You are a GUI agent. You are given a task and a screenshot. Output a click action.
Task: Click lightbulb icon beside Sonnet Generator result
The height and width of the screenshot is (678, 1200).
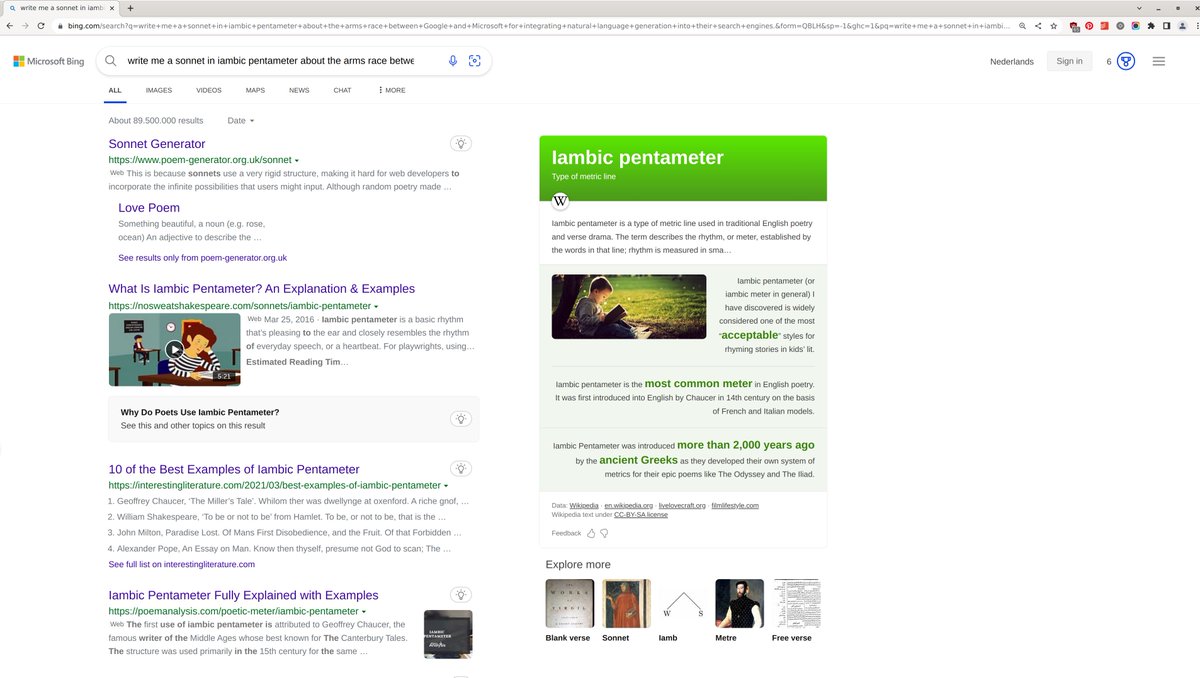pyautogui.click(x=461, y=143)
